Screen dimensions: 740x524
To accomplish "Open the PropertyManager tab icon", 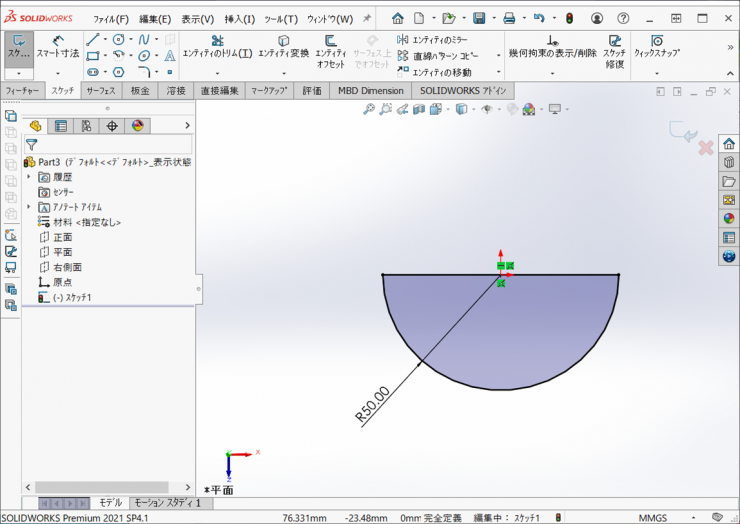I will (61, 126).
